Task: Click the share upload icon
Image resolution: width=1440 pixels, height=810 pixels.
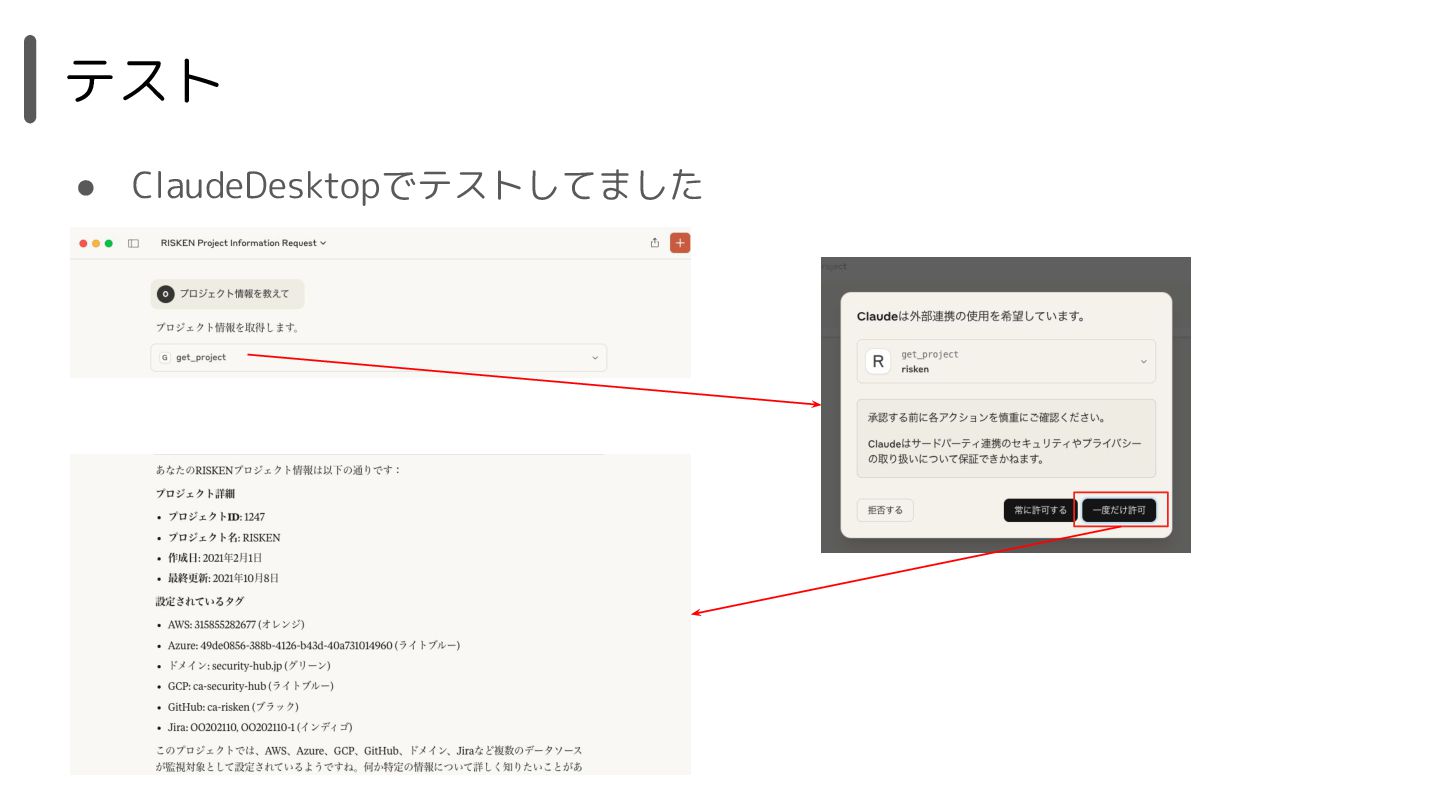Action: [655, 243]
